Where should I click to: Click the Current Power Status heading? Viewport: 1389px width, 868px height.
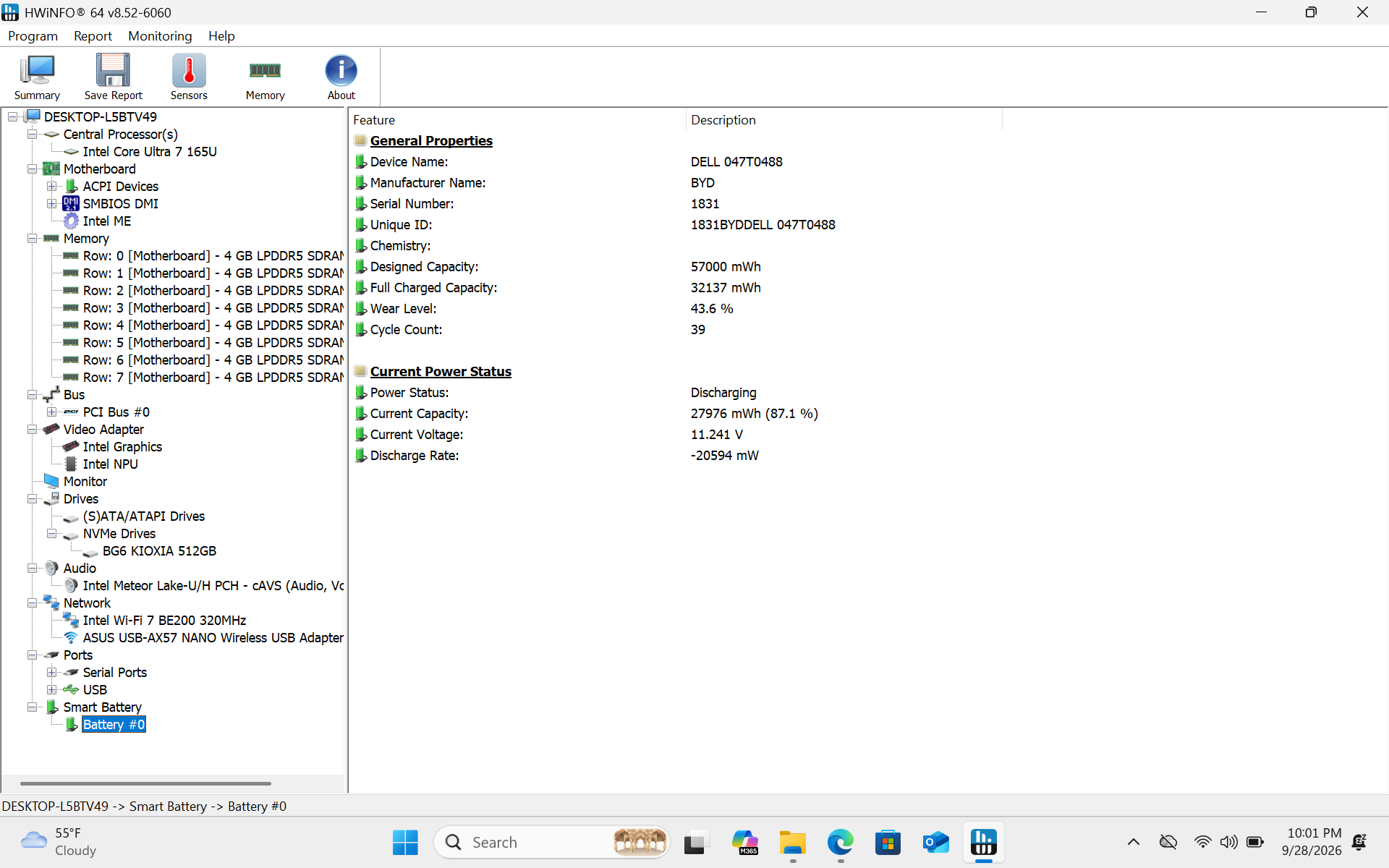441,372
